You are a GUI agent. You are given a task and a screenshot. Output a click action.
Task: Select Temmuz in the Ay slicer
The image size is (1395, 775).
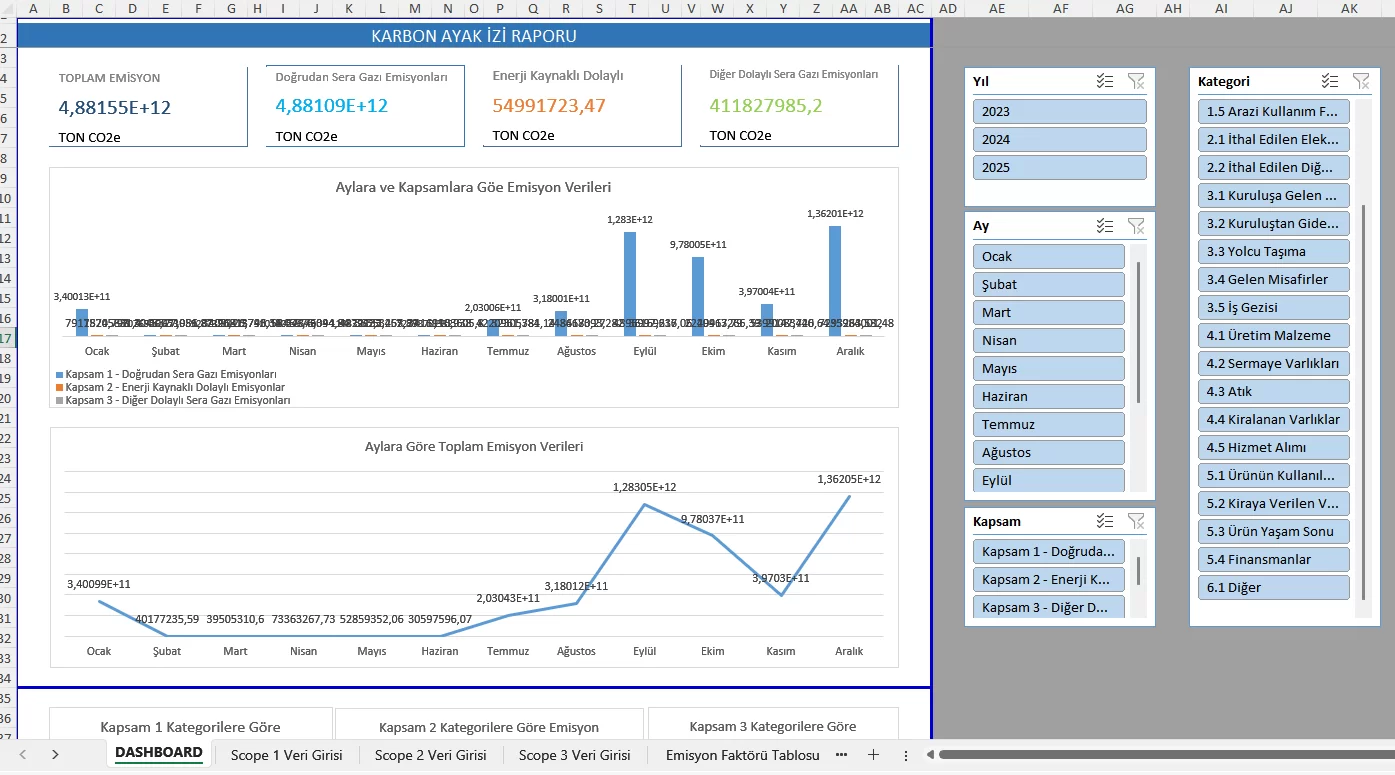click(1048, 425)
